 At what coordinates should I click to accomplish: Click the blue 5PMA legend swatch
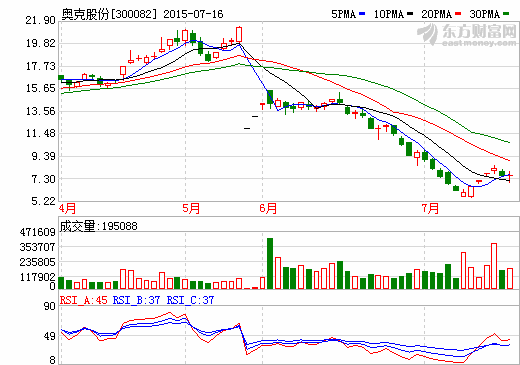[x=362, y=14]
